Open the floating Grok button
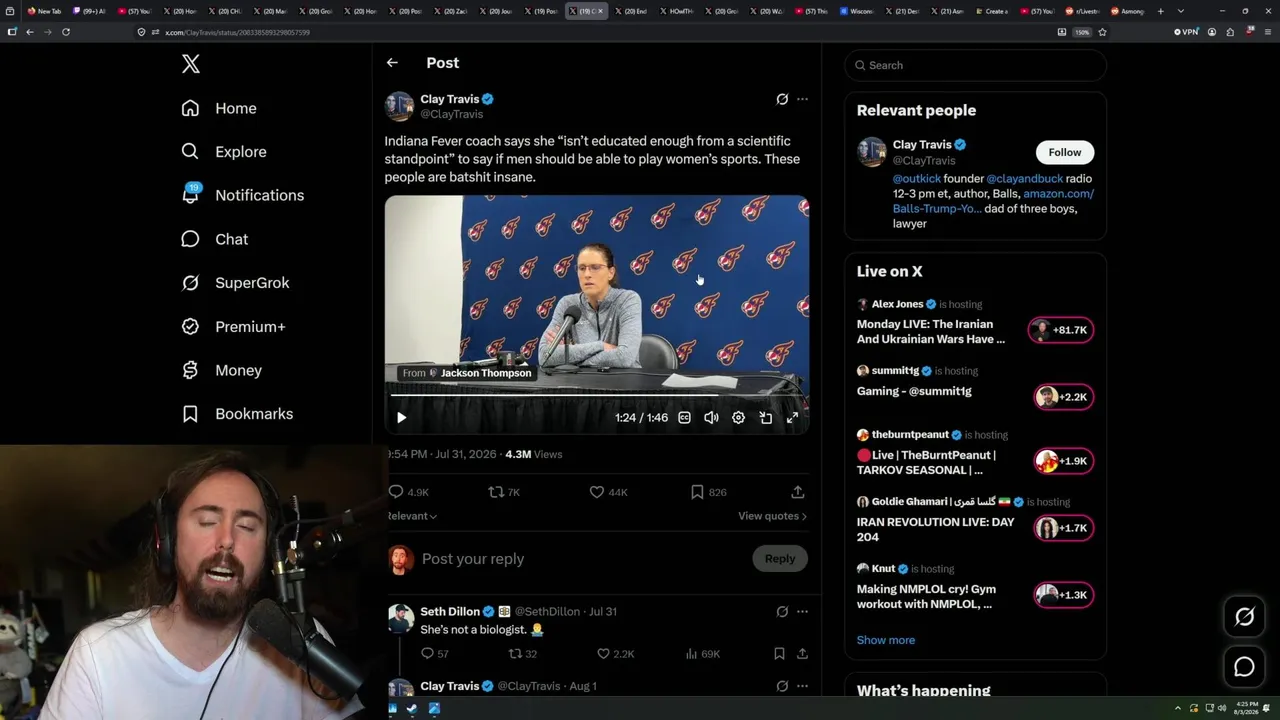The height and width of the screenshot is (720, 1280). tap(1244, 617)
